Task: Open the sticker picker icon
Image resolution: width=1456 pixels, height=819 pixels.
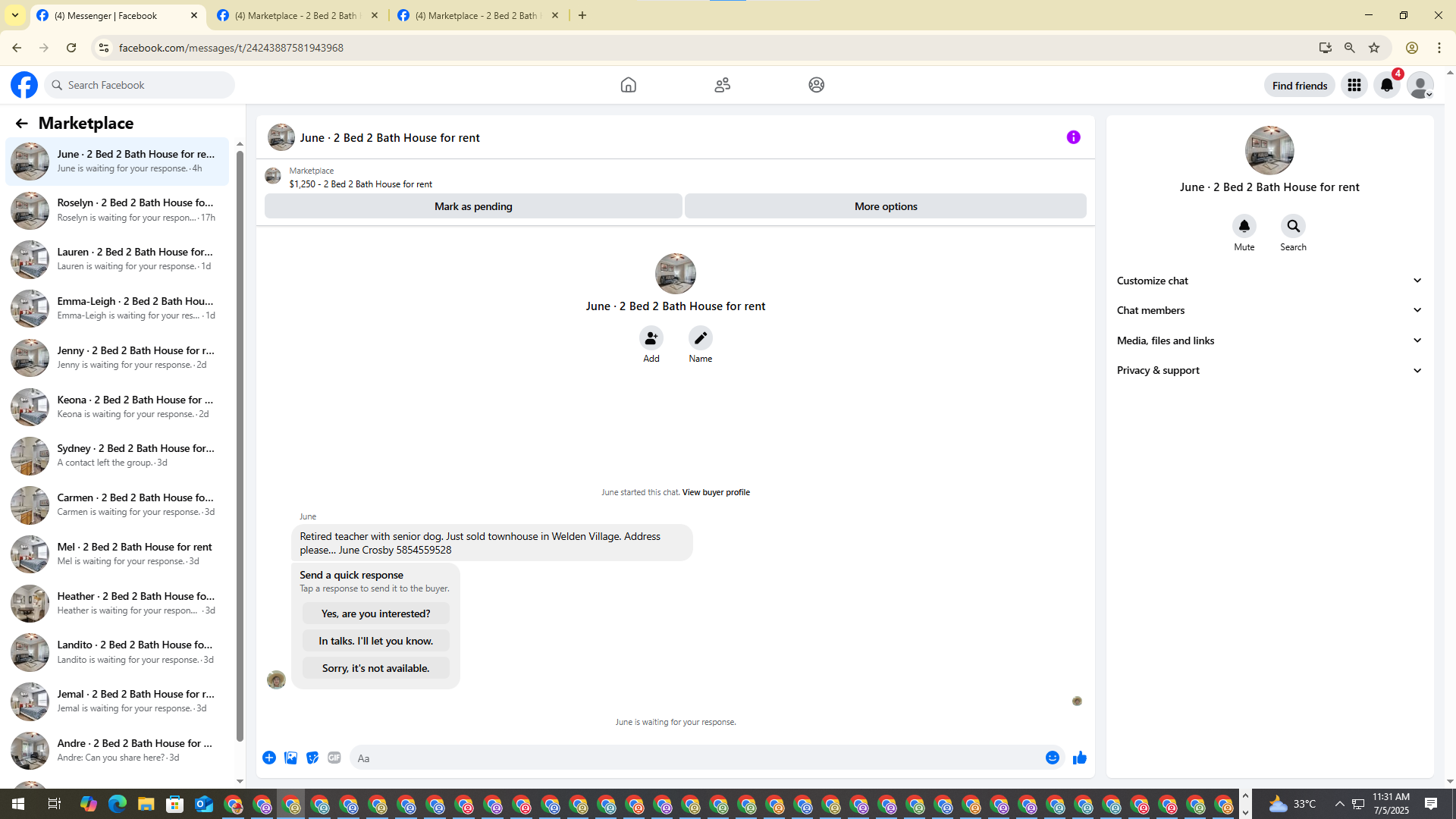Action: [312, 758]
